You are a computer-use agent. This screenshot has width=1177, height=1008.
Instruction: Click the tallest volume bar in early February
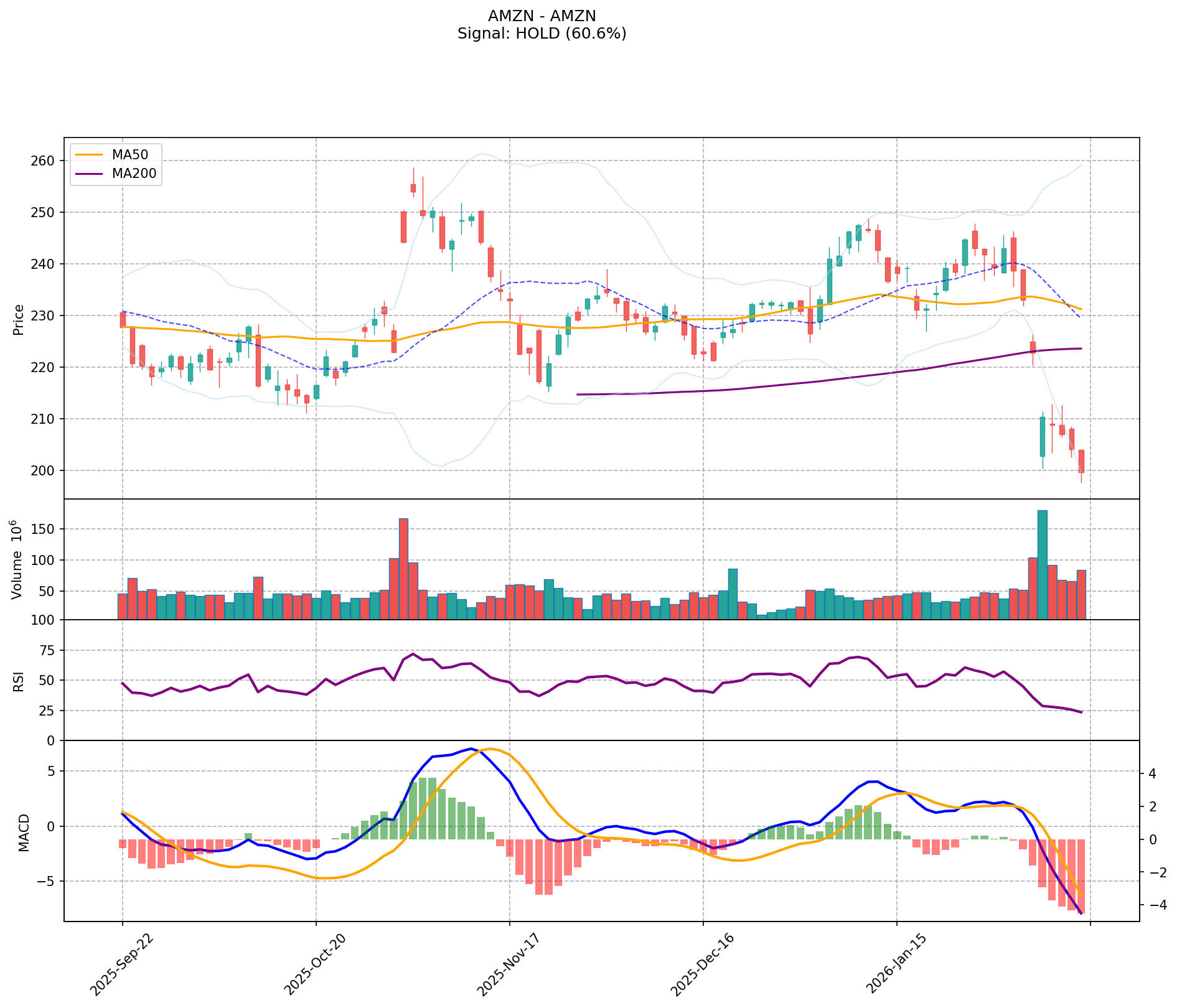(x=1042, y=564)
